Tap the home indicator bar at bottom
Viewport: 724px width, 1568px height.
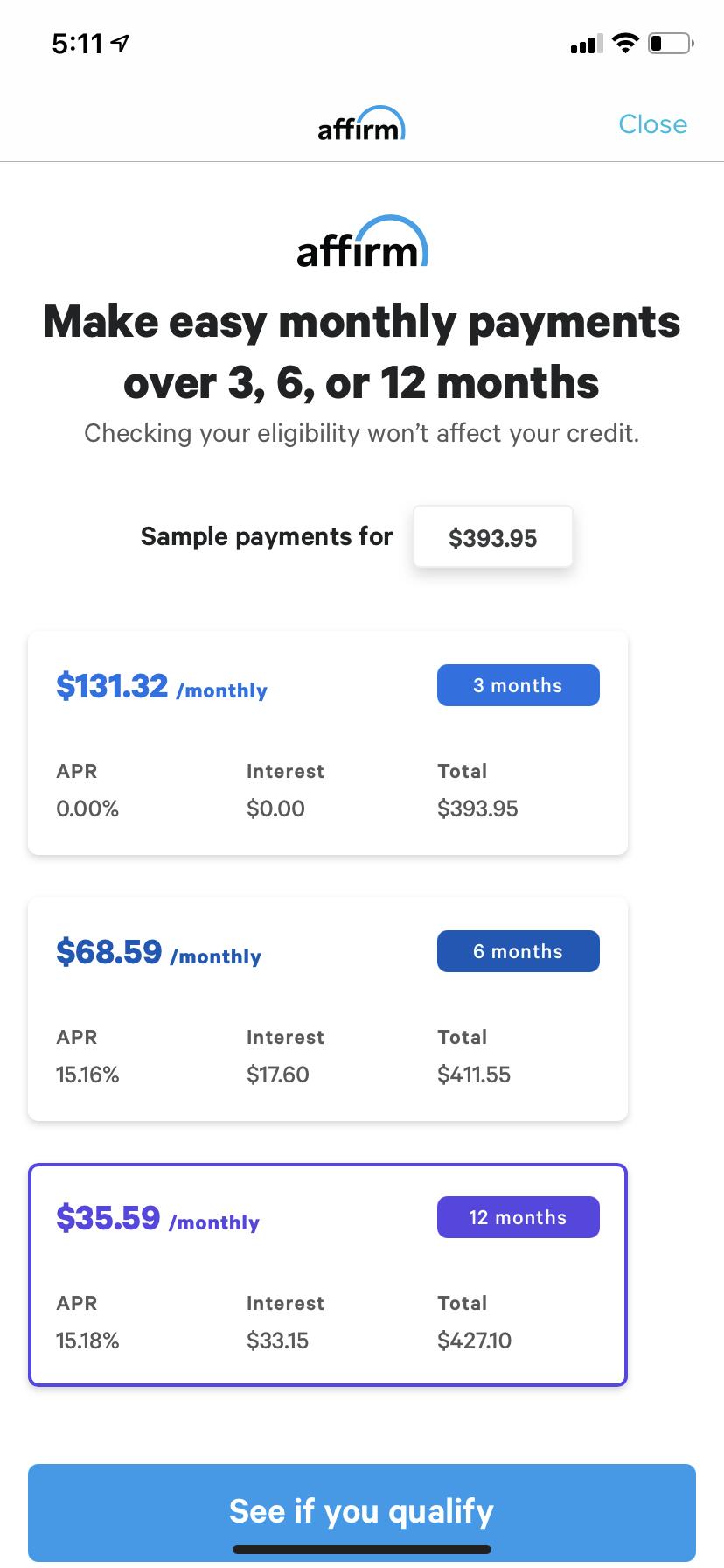click(362, 1550)
